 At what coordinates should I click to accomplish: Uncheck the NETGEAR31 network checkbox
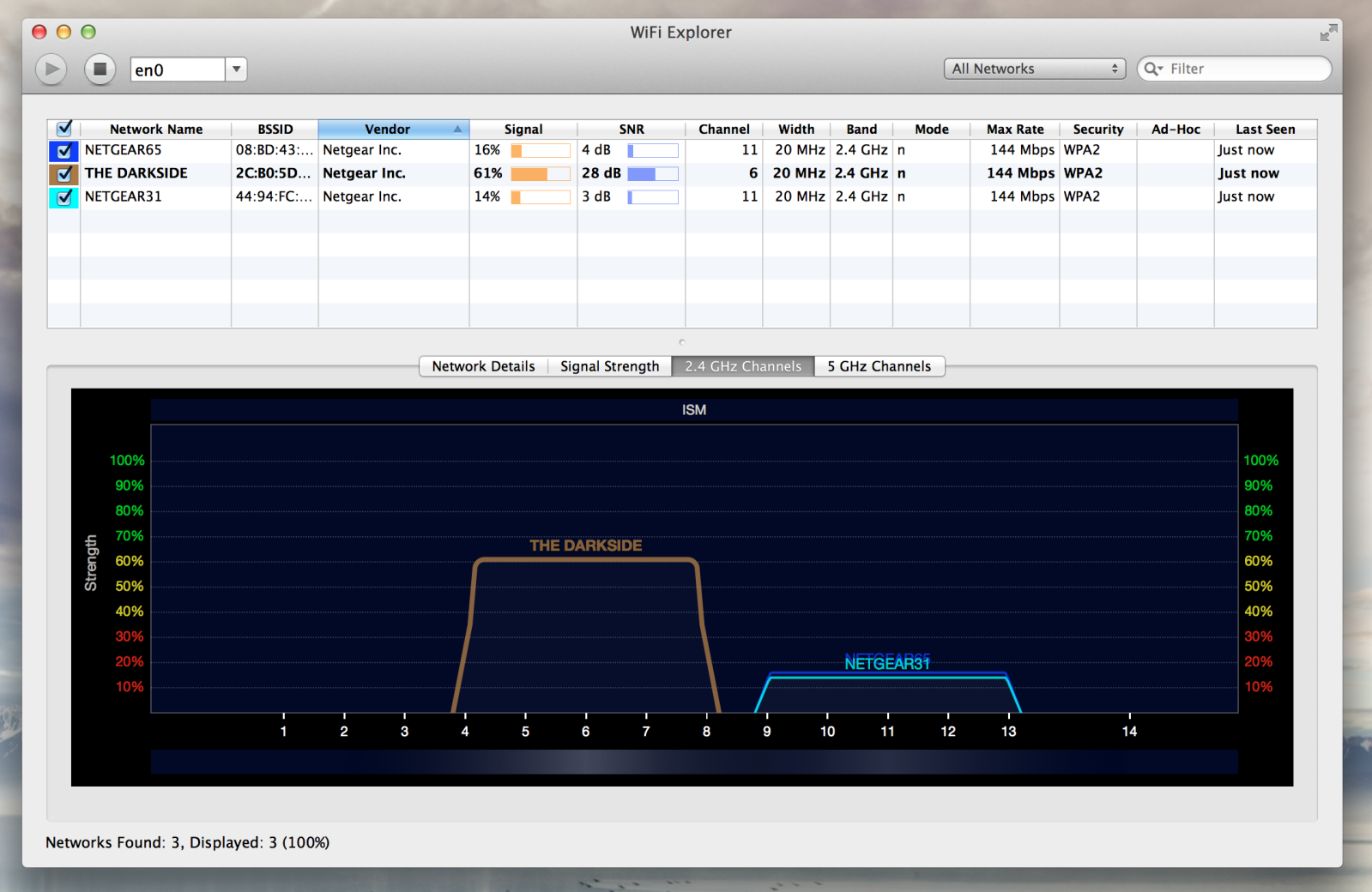pyautogui.click(x=64, y=197)
